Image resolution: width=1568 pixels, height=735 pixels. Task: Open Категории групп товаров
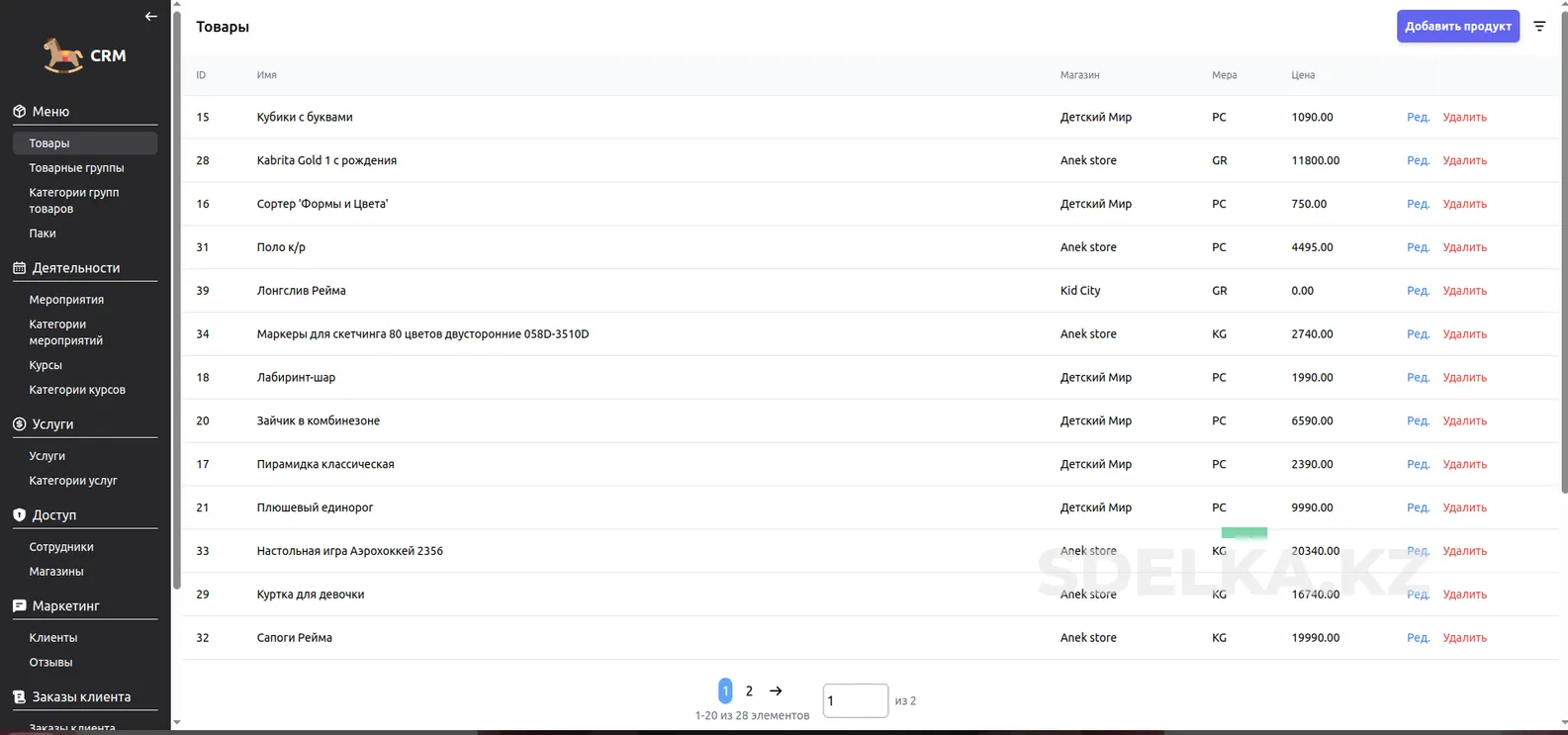[74, 201]
